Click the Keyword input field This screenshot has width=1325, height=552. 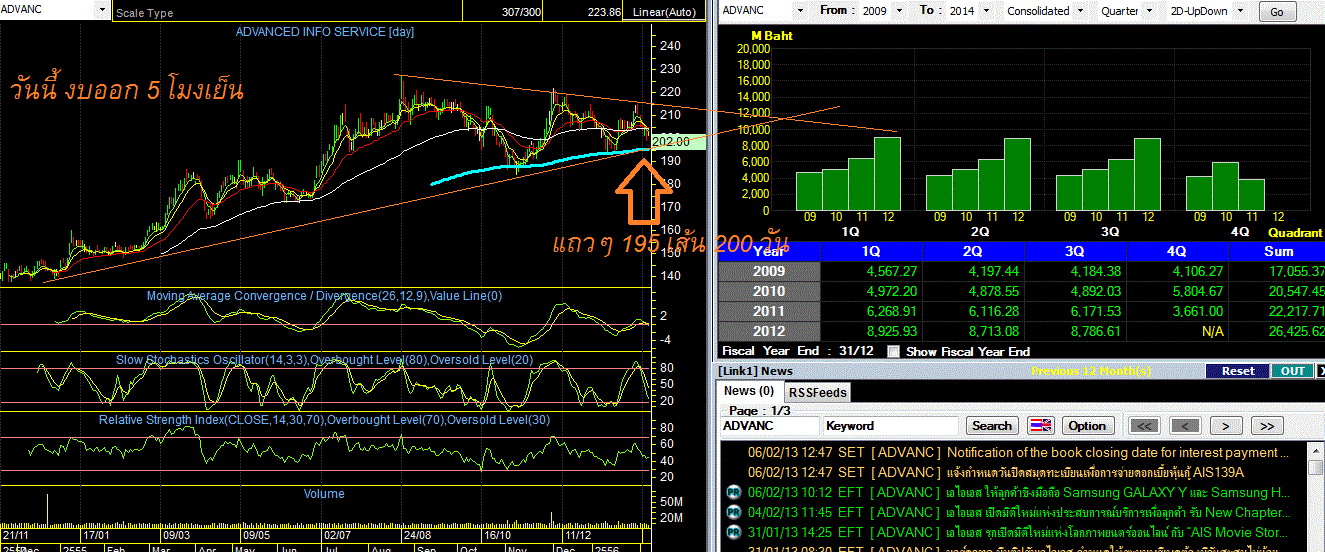(890, 425)
